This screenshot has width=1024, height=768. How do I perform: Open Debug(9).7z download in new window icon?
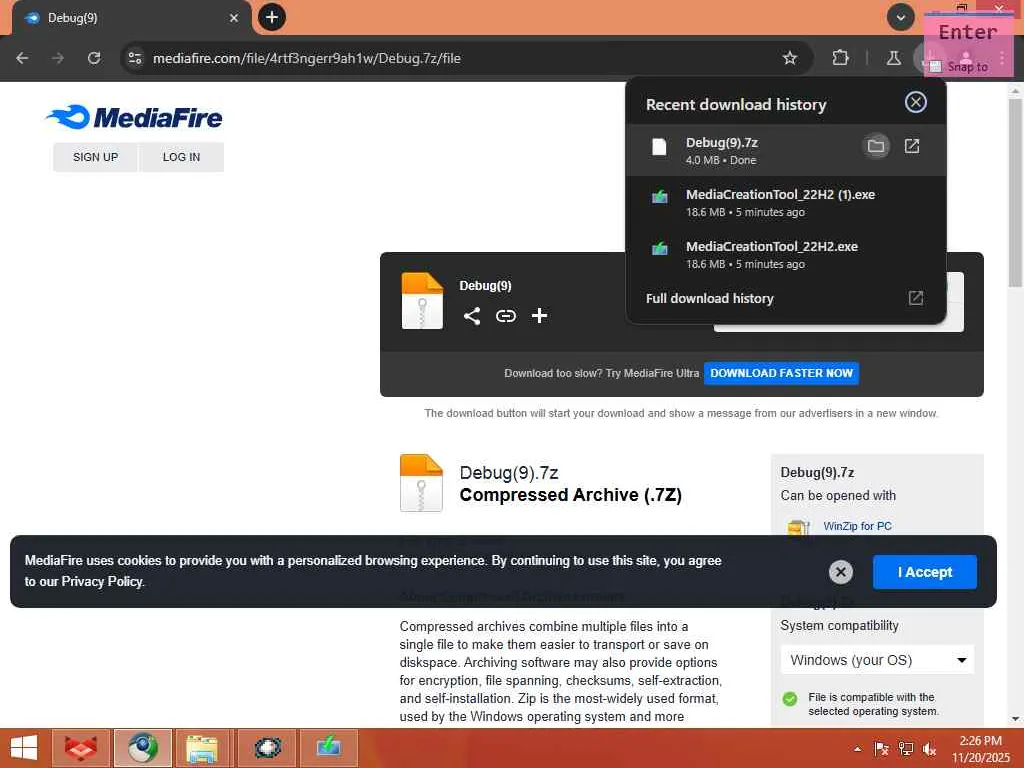click(912, 146)
